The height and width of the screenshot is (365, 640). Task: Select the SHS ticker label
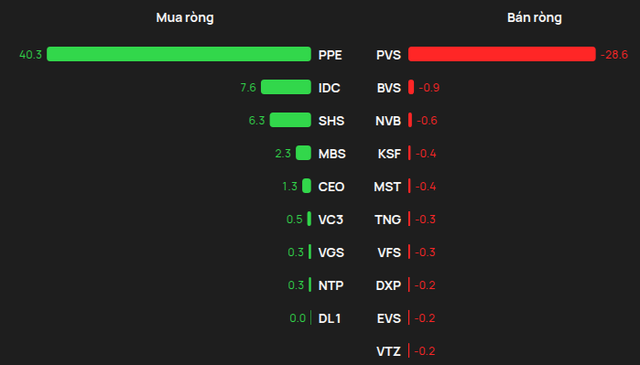click(331, 121)
